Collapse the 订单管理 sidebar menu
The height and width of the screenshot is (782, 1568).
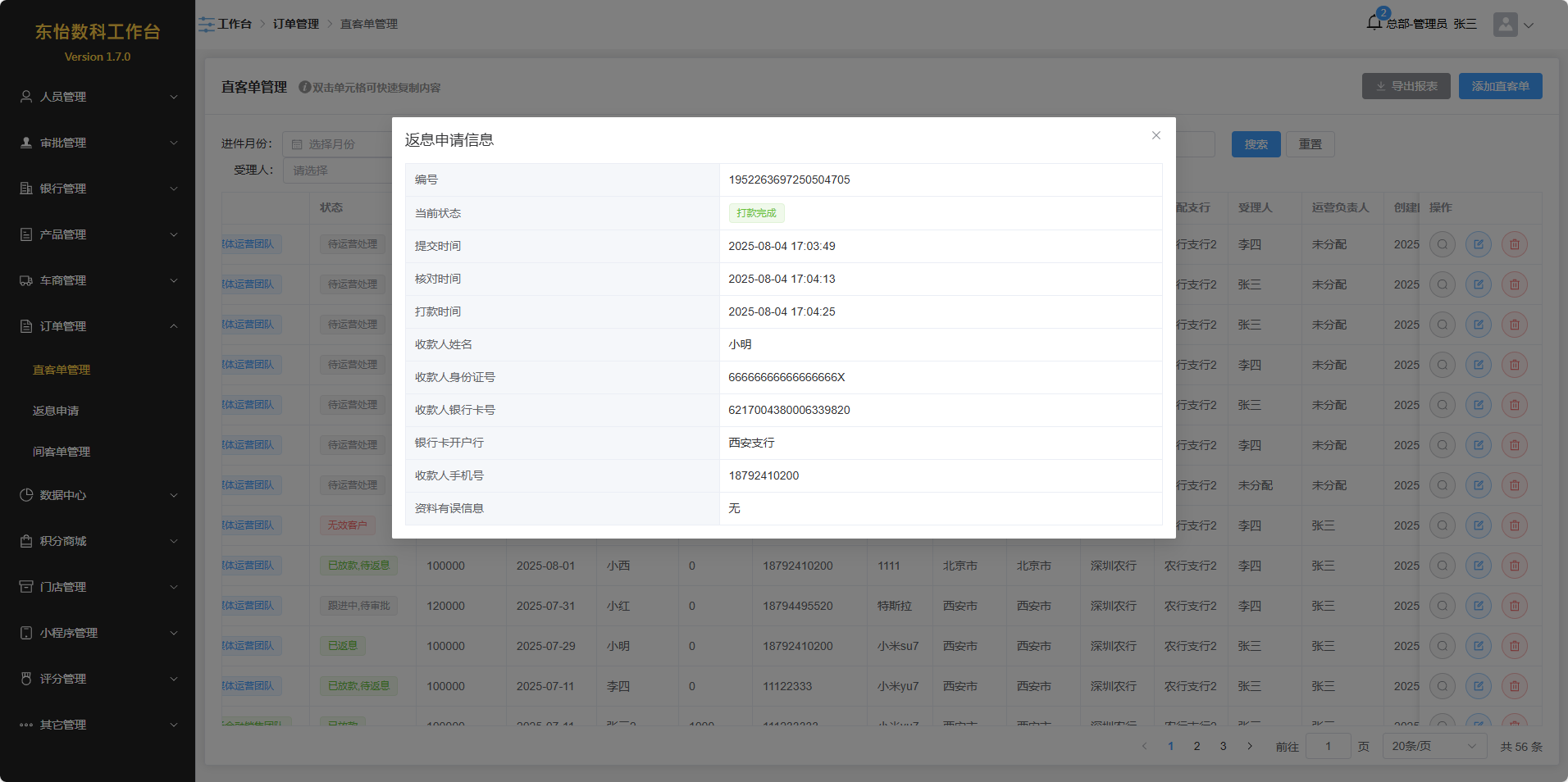(x=98, y=326)
